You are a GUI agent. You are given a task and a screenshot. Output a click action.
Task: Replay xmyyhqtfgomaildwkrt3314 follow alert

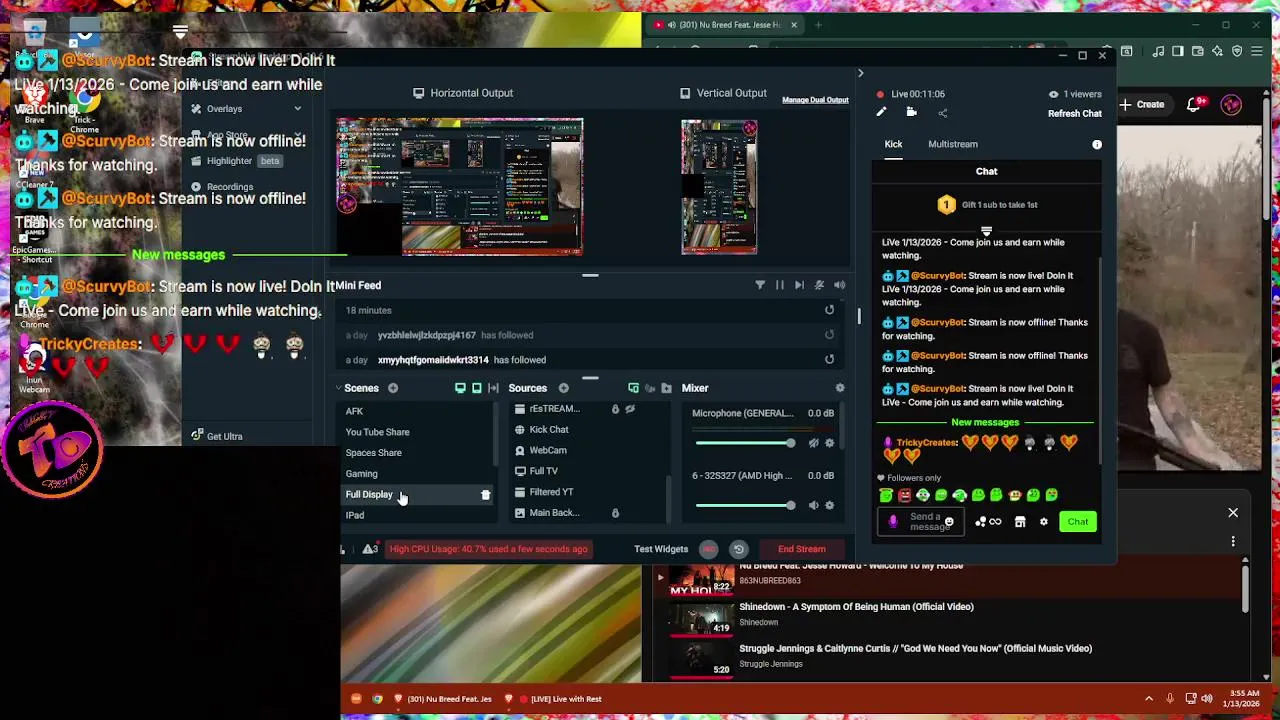pyautogui.click(x=829, y=359)
